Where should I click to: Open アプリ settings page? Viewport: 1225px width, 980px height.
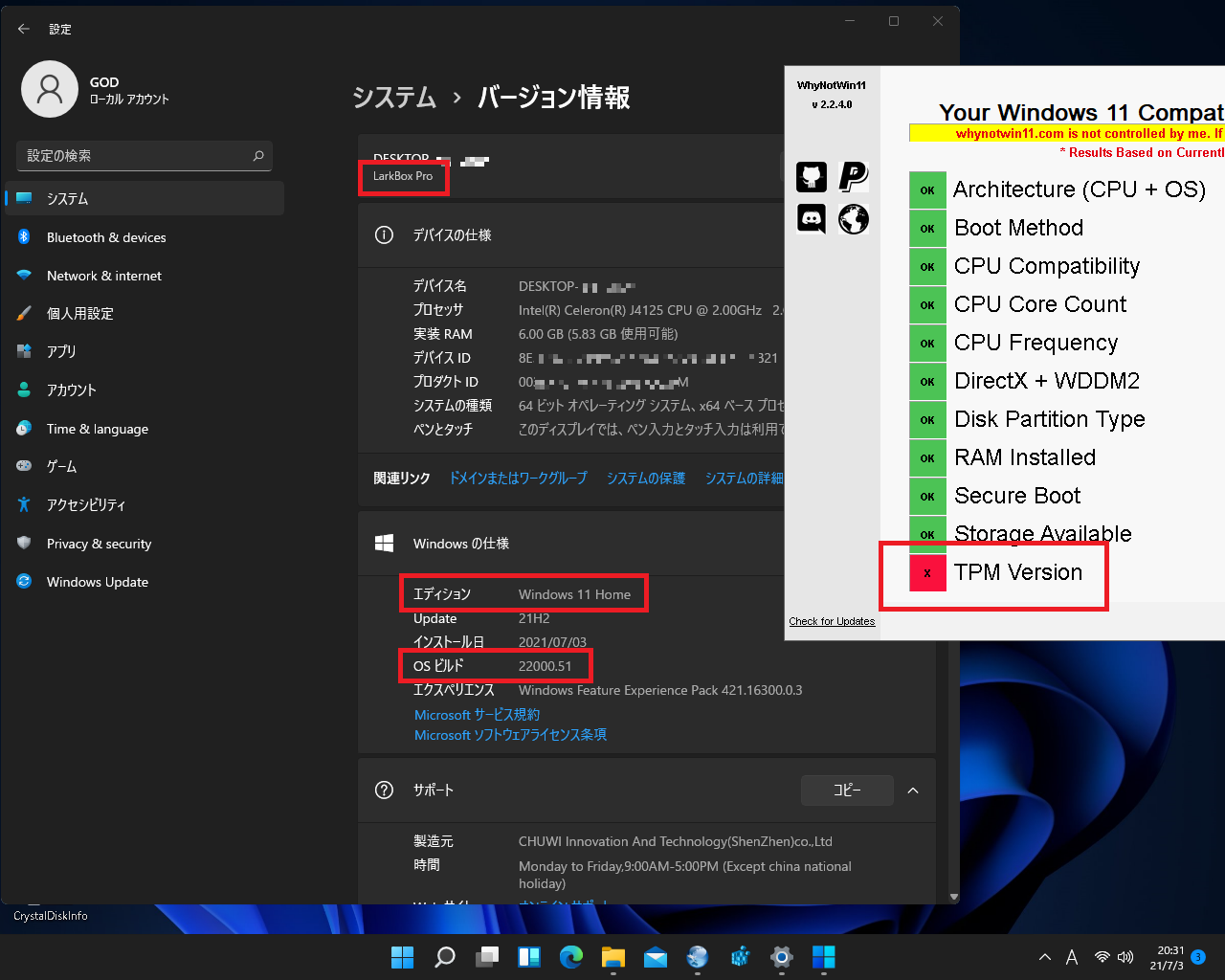145,352
